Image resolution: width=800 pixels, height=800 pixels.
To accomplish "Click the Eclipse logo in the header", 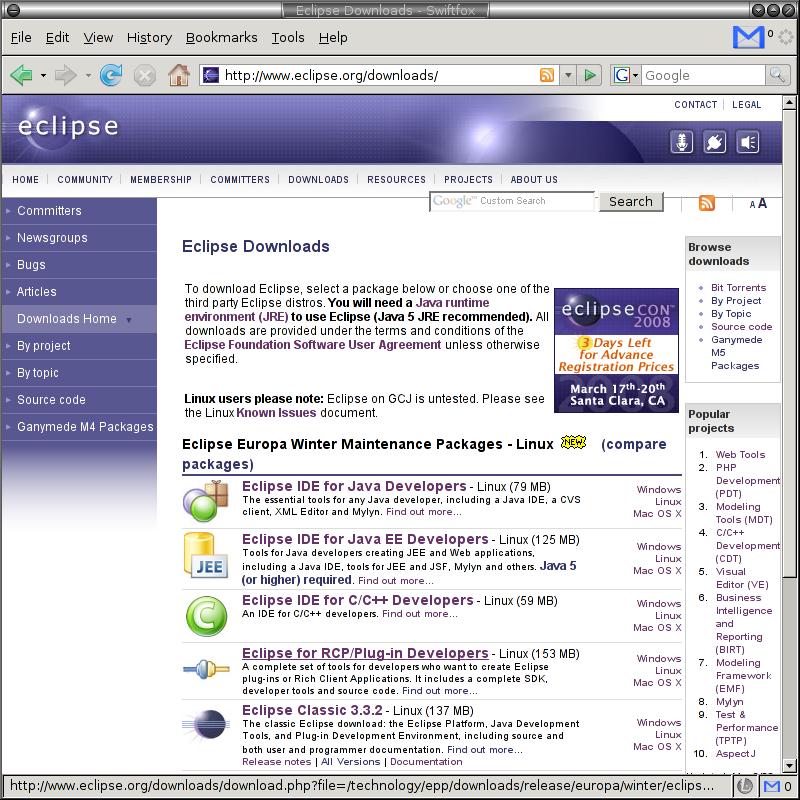I will (68, 126).
